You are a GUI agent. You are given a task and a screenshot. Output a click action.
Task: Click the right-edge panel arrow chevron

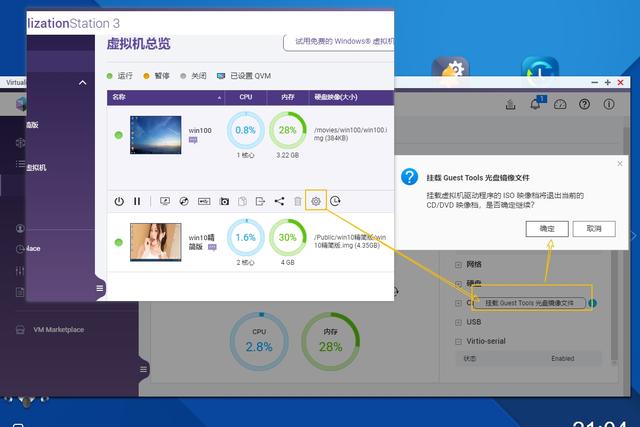coord(634,236)
